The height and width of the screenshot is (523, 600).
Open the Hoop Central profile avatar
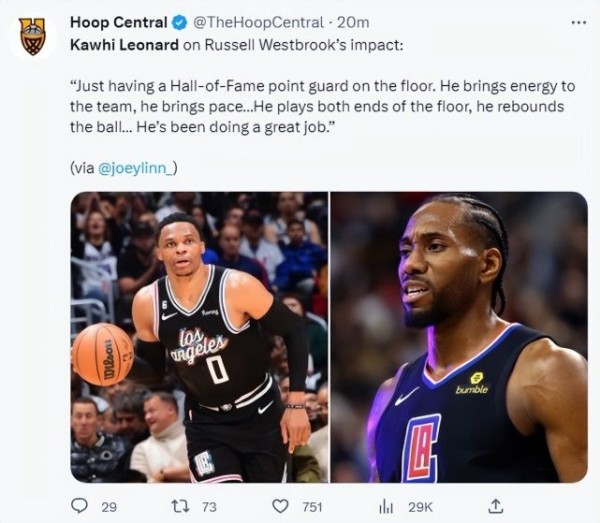click(x=33, y=37)
